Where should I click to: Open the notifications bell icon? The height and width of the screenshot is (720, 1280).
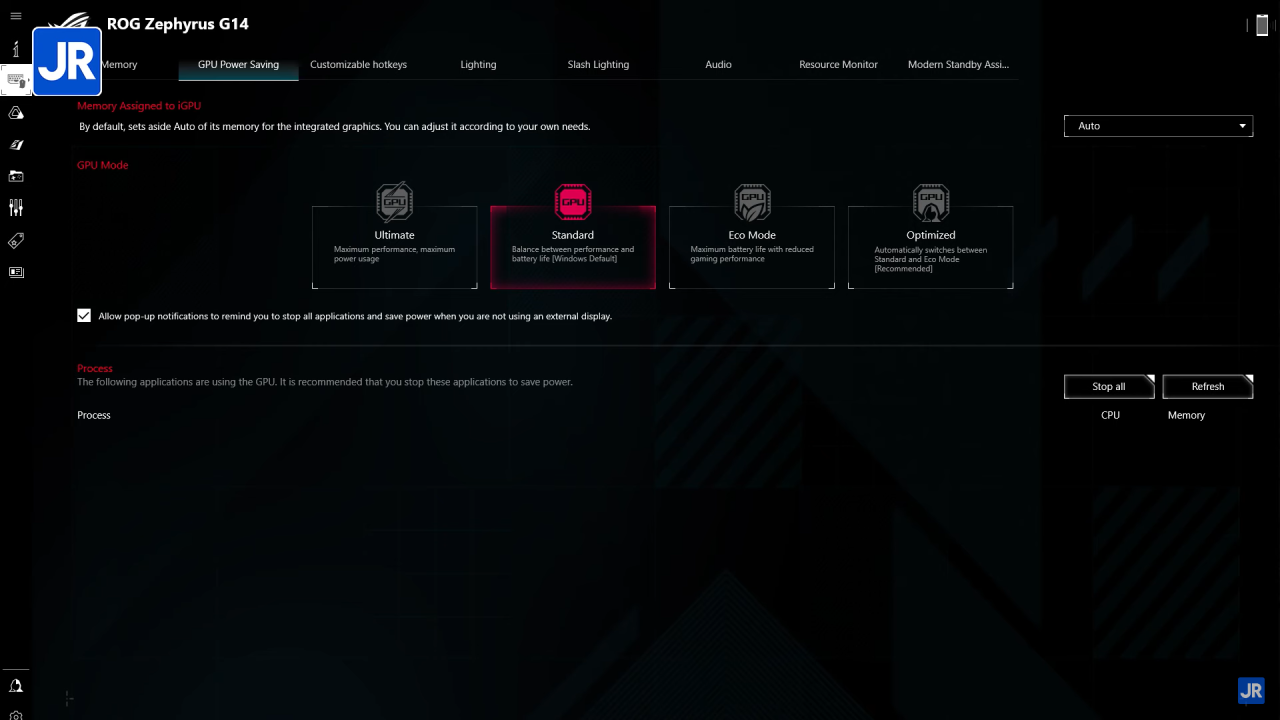coord(16,686)
